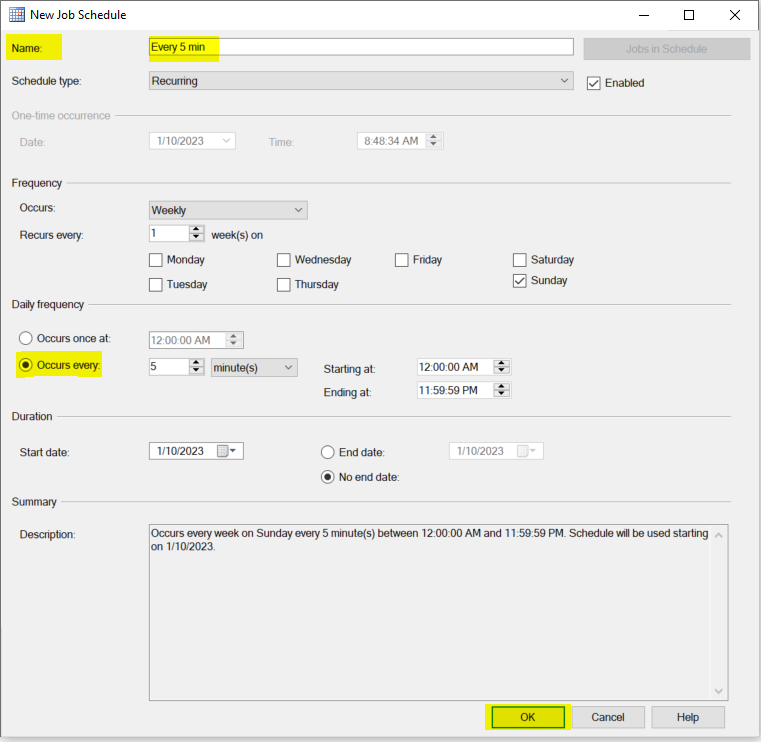Viewport: 761px width, 742px height.
Task: Click the Description scrollbar up arrow
Action: 719,535
